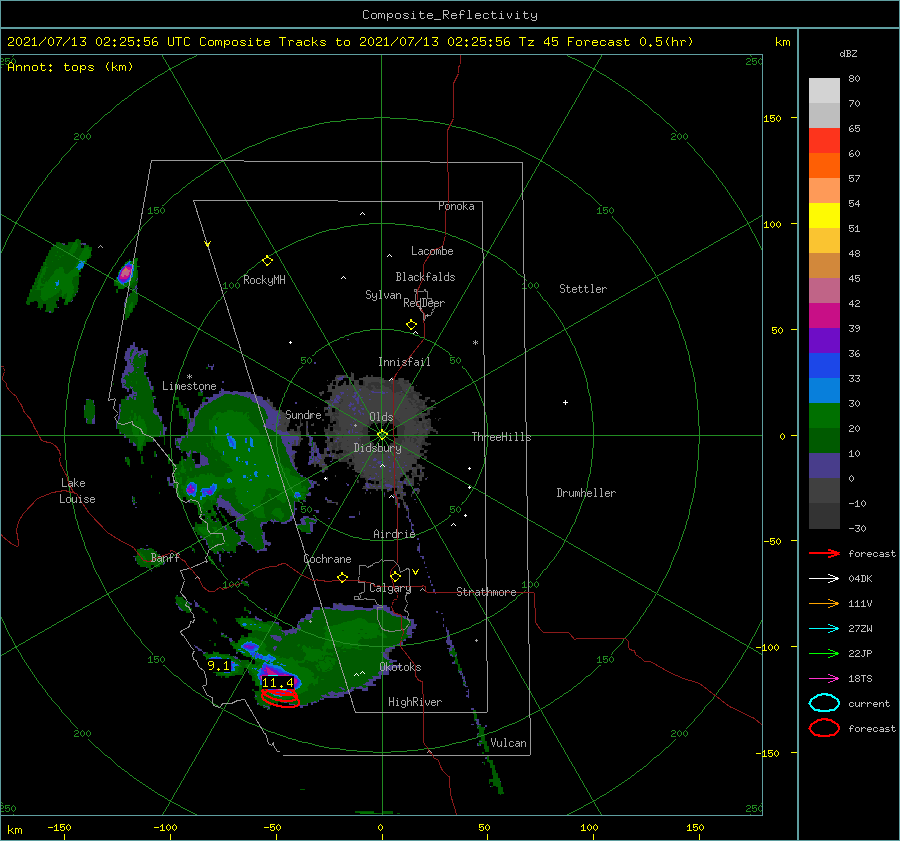Click the Blackfalds city label
The image size is (900, 841).
click(x=425, y=277)
